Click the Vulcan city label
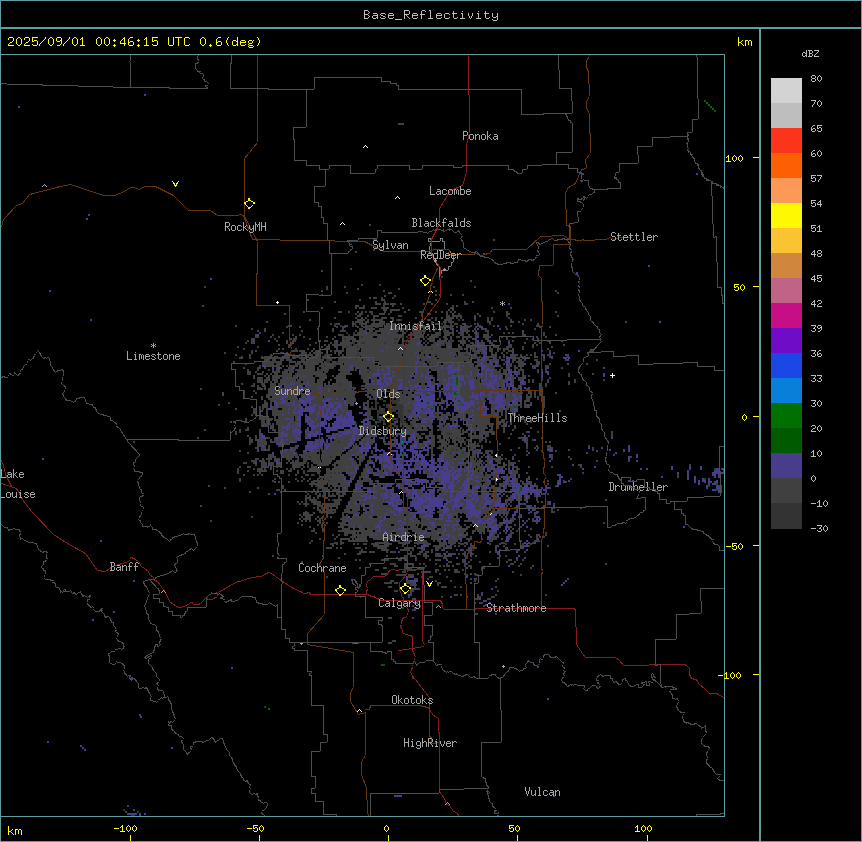862x842 pixels. point(542,792)
